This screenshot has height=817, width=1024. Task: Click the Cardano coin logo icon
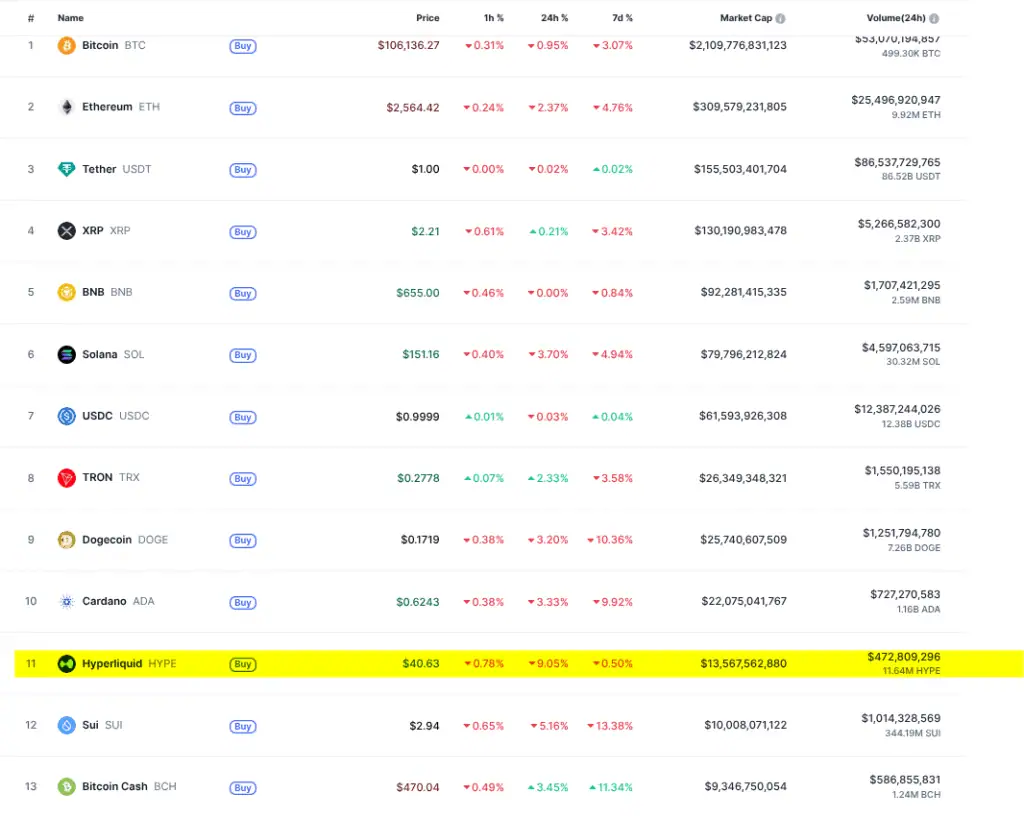(66, 601)
